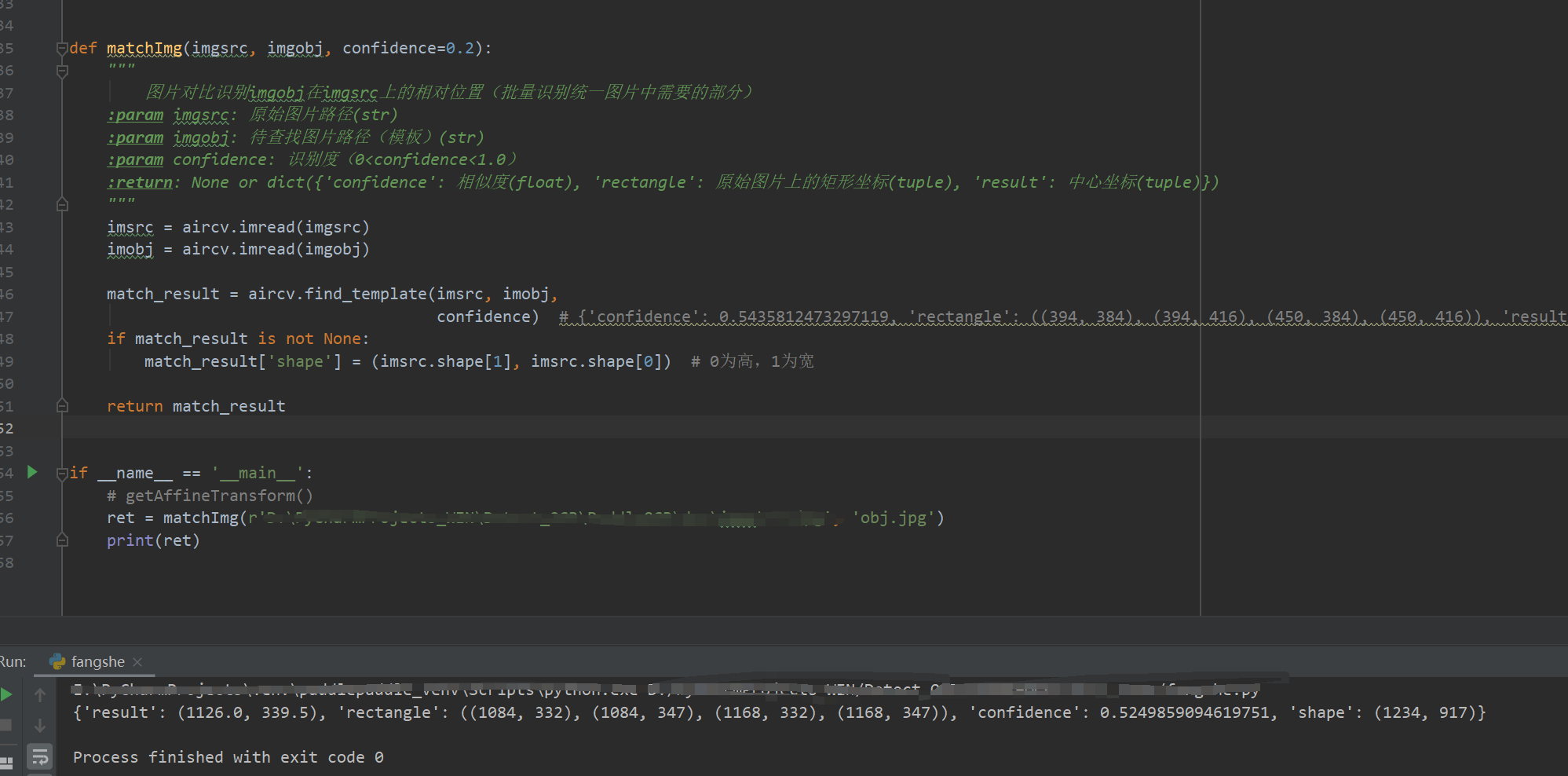The height and width of the screenshot is (776, 1568).
Task: Click the up-arrow navigation icon in console toolbar
Action: [40, 694]
